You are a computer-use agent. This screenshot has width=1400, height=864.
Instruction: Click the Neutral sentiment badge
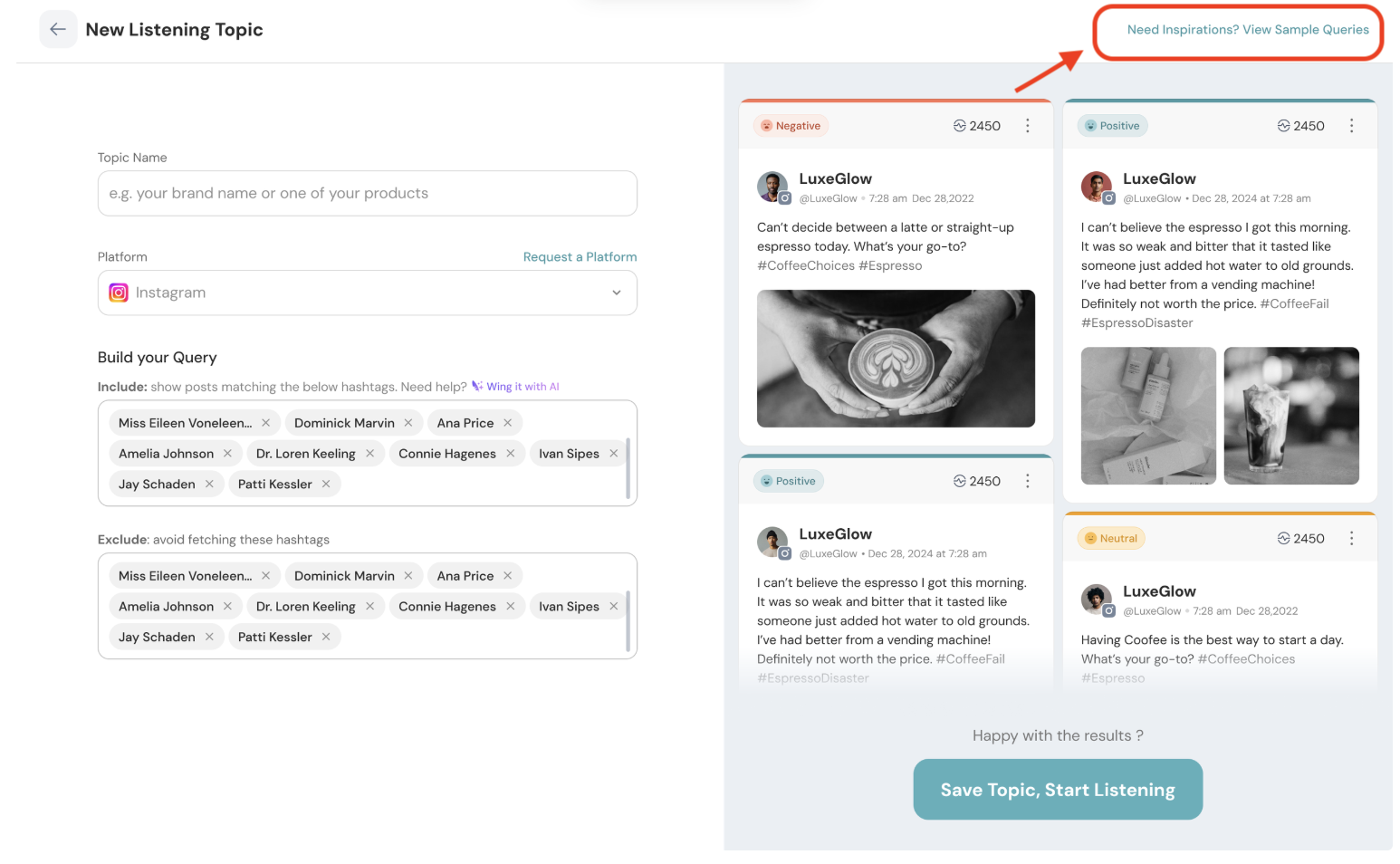pyautogui.click(x=1111, y=539)
